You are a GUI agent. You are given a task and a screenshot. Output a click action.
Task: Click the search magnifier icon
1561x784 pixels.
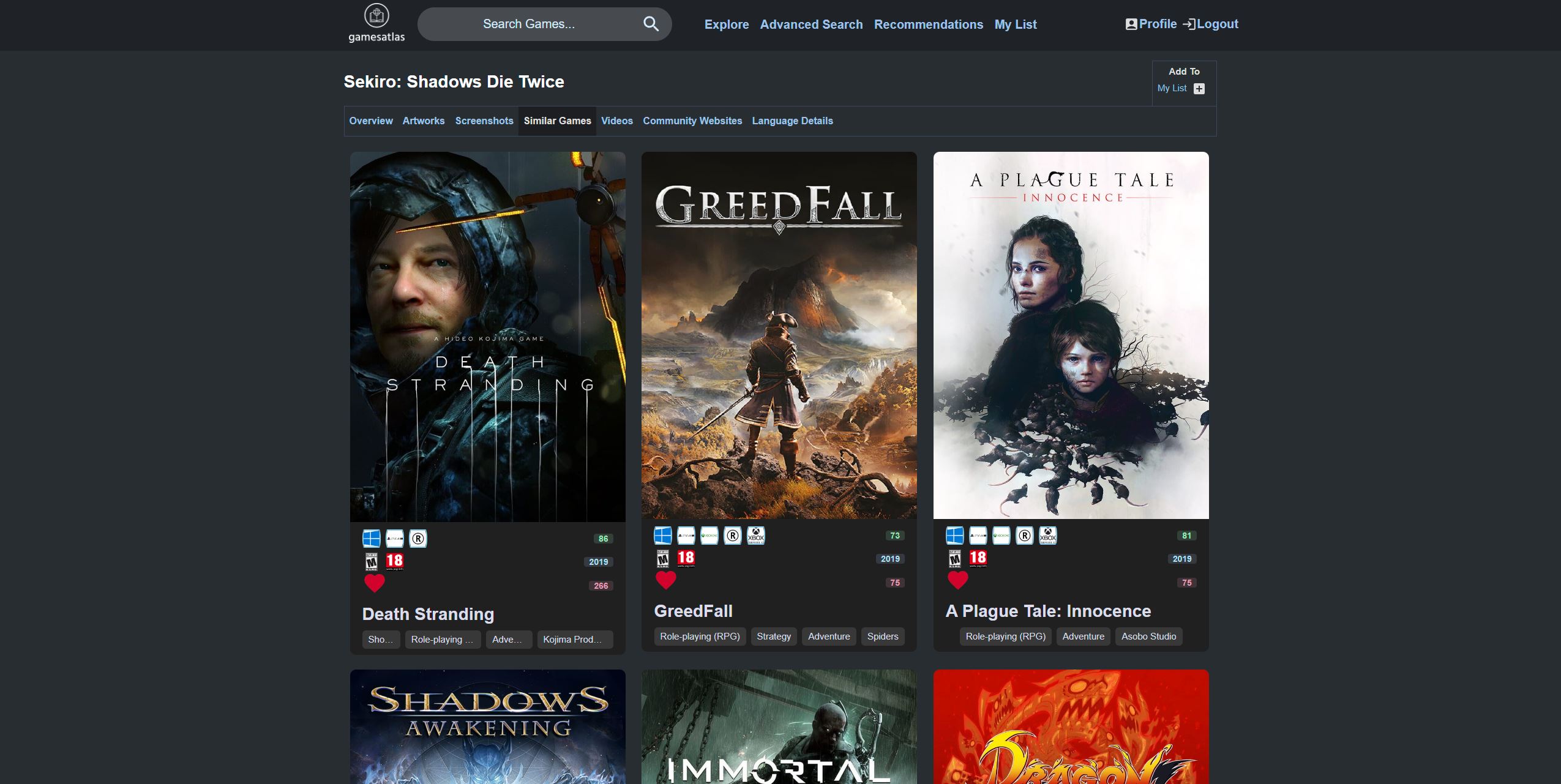(651, 24)
